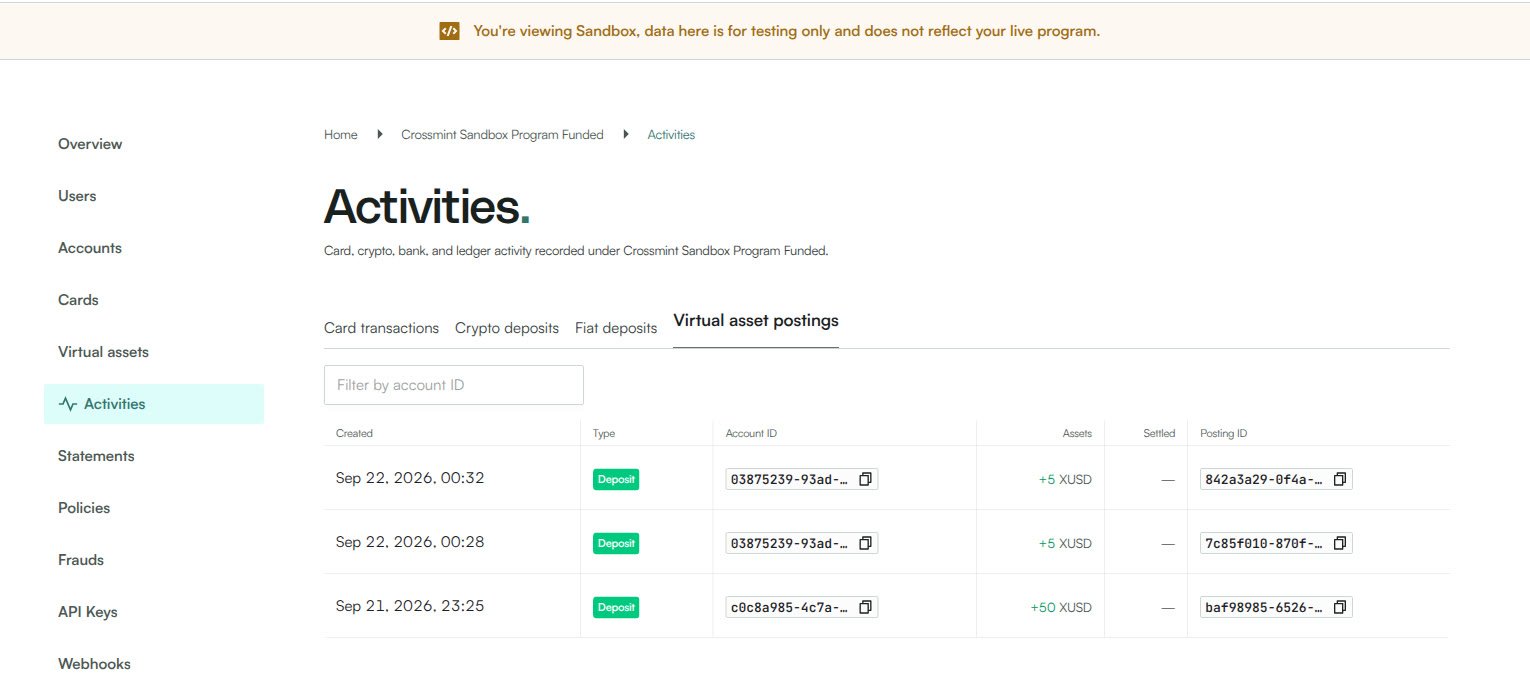Click Crossmint Sandbox Program Funded breadcrumb
This screenshot has height=674, width=1530.
(x=502, y=134)
